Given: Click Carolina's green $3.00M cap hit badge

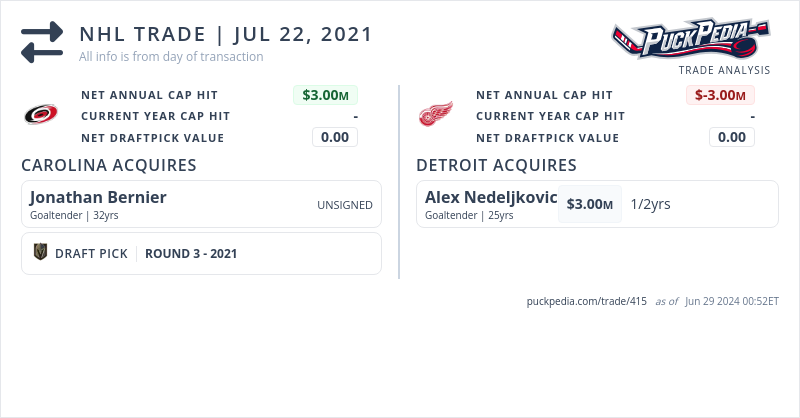Looking at the screenshot, I should 325,95.
